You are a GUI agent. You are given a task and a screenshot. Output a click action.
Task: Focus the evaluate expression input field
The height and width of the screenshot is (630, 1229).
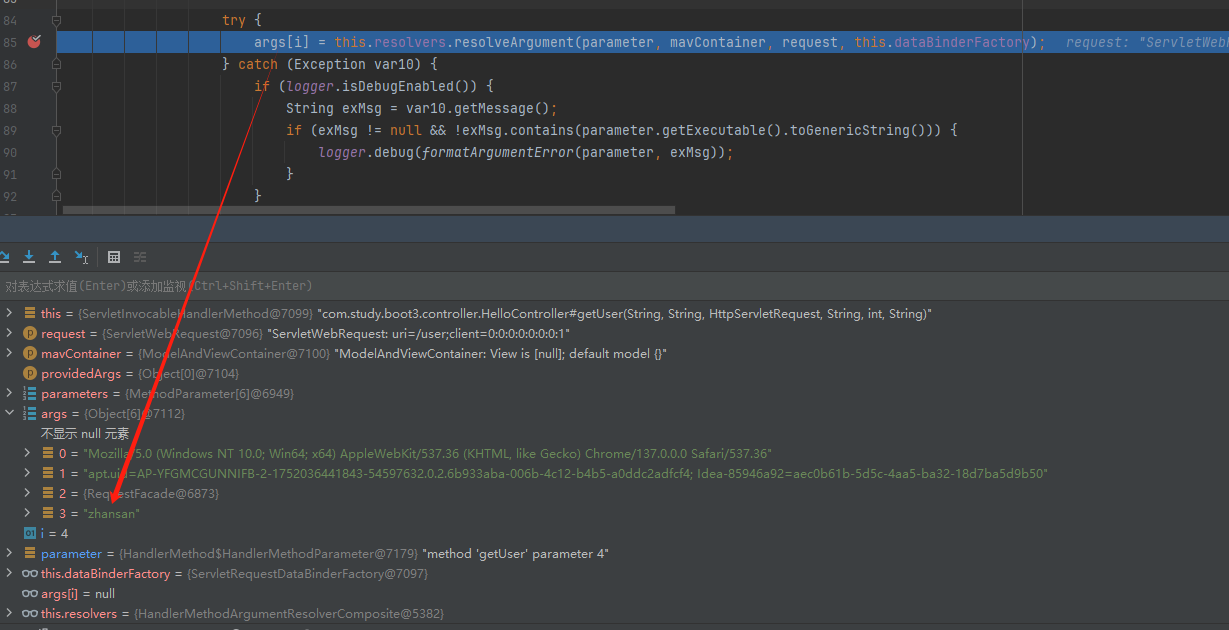point(614,286)
